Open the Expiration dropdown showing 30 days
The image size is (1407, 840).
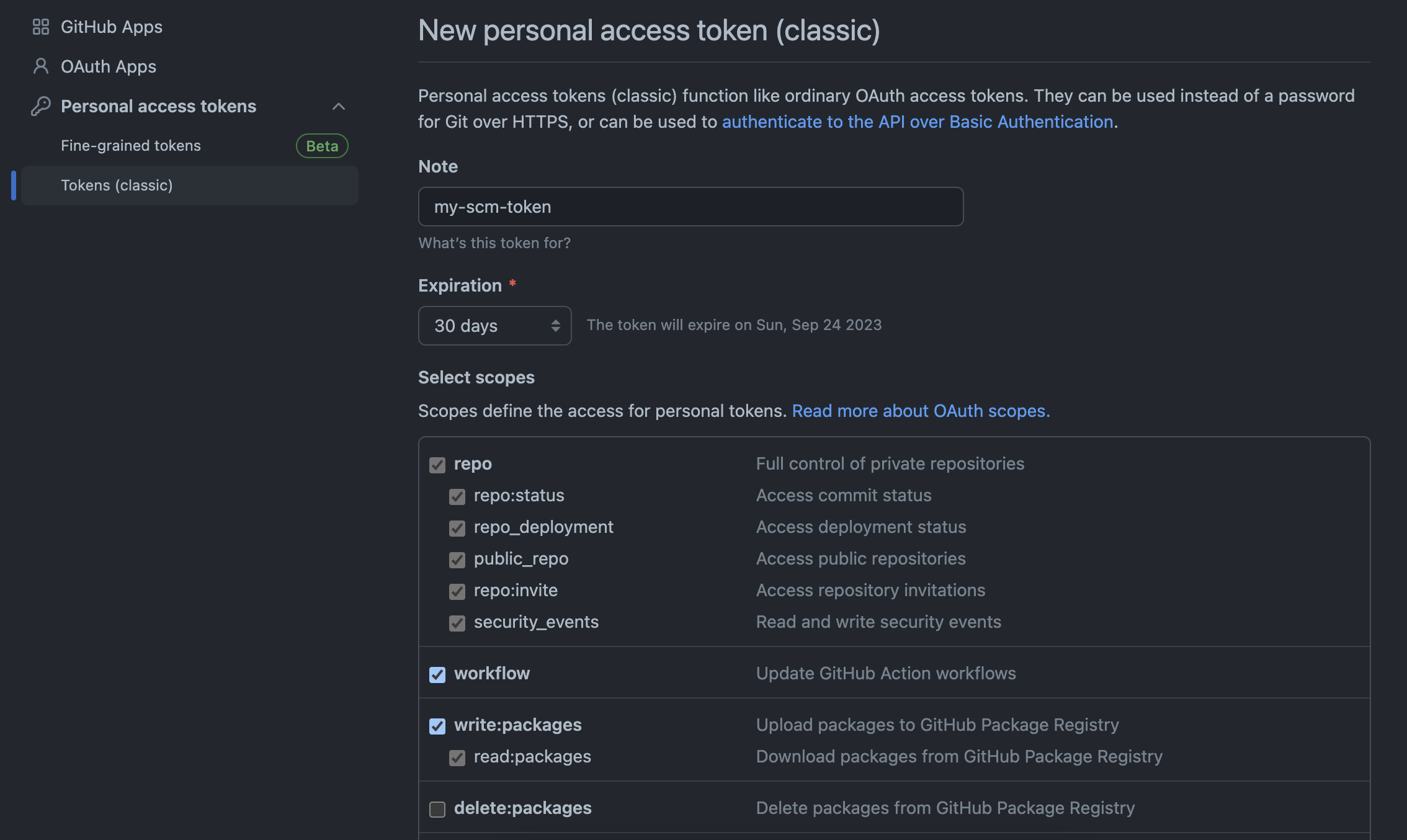494,325
